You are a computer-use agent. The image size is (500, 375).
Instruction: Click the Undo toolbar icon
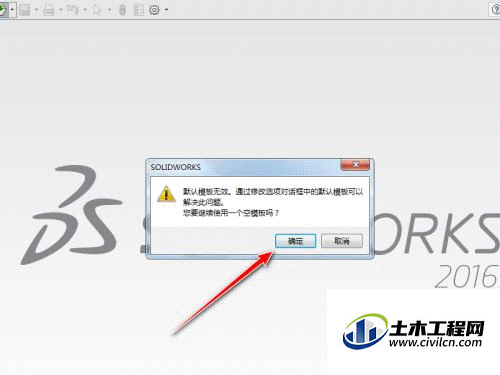pyautogui.click(x=73, y=10)
